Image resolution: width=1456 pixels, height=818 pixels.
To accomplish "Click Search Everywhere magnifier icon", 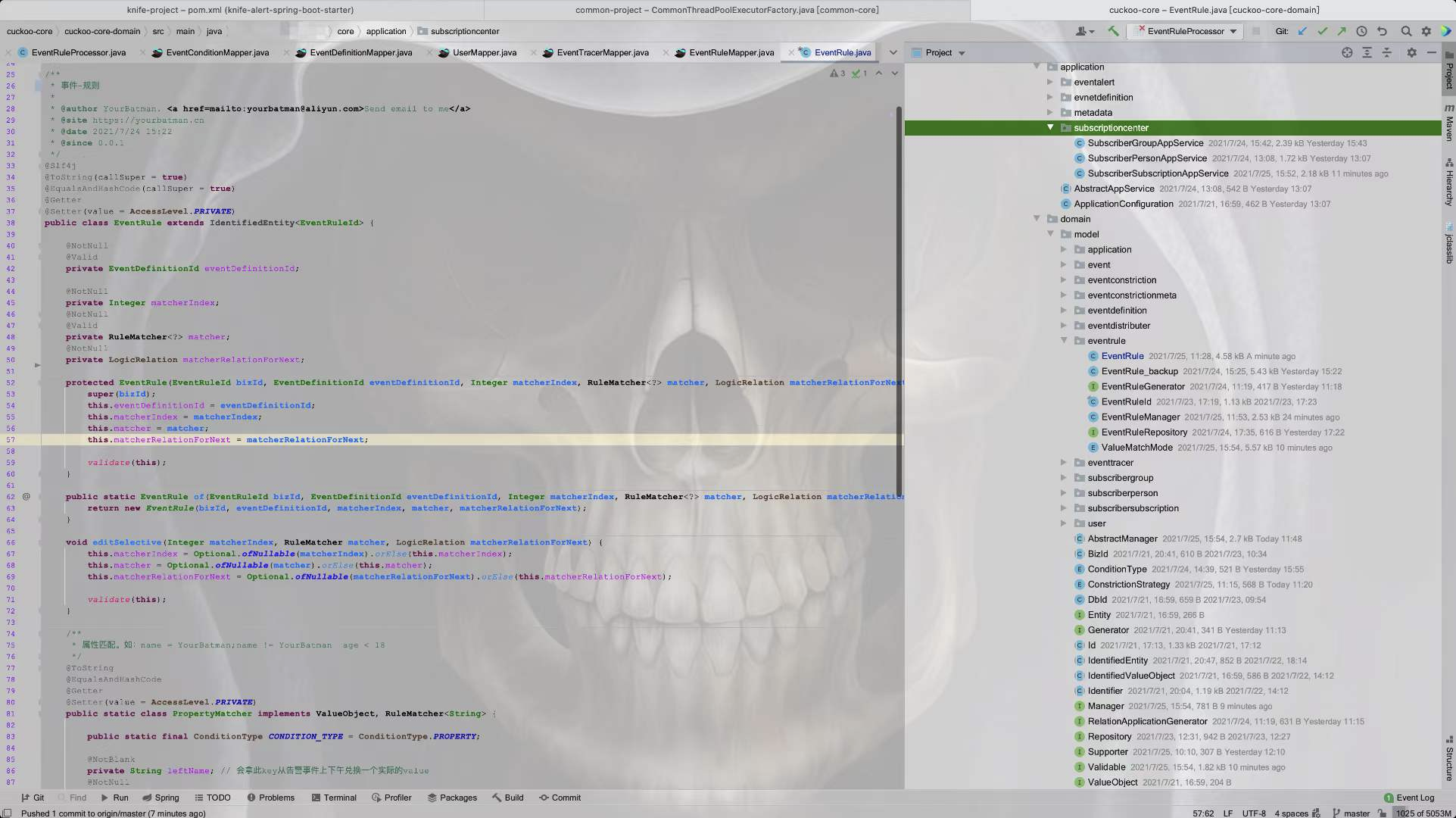I will pyautogui.click(x=1406, y=31).
